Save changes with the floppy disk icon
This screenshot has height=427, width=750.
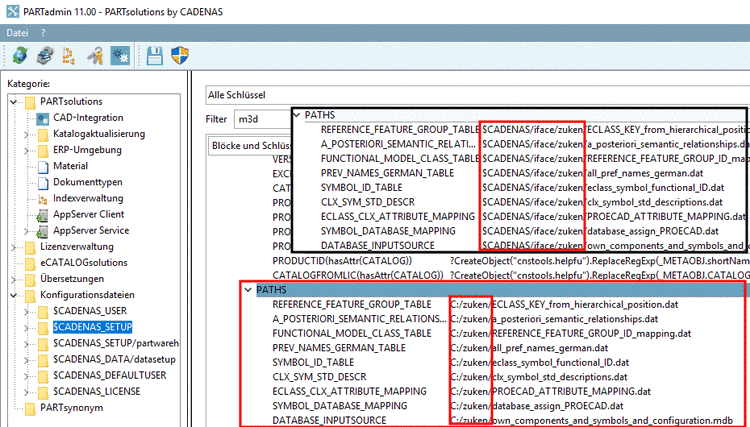pyautogui.click(x=154, y=56)
